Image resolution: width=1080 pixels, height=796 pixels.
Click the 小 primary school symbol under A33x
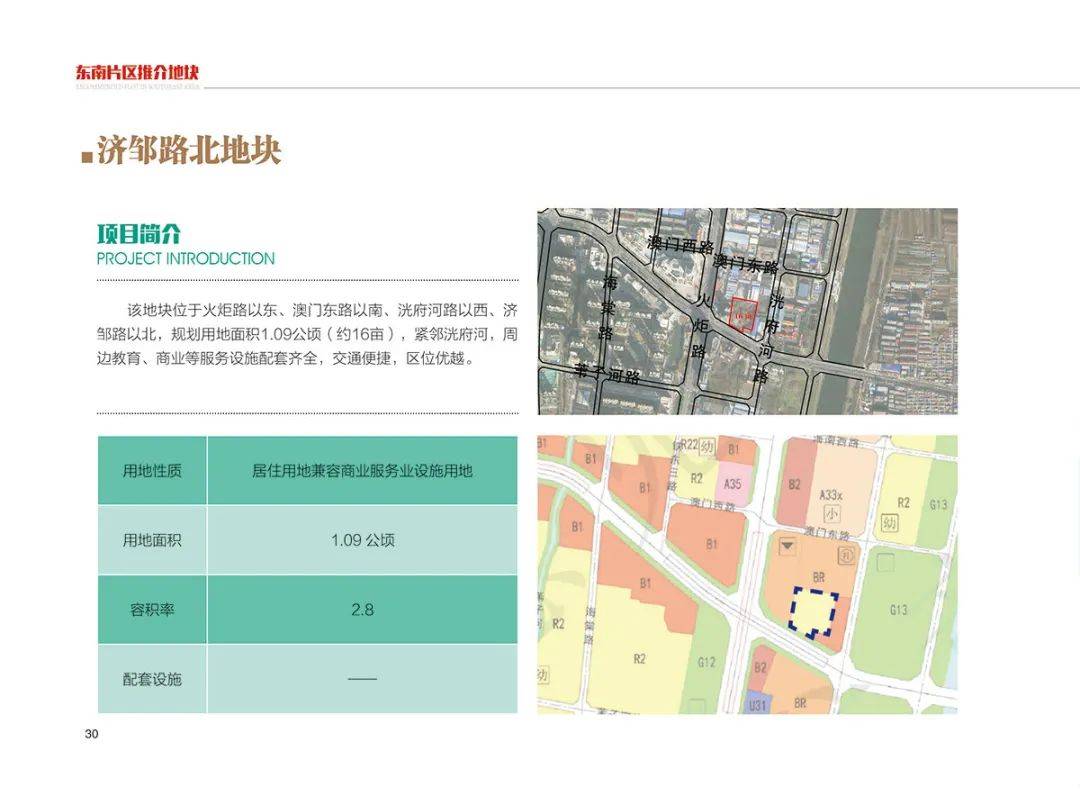pos(831,513)
